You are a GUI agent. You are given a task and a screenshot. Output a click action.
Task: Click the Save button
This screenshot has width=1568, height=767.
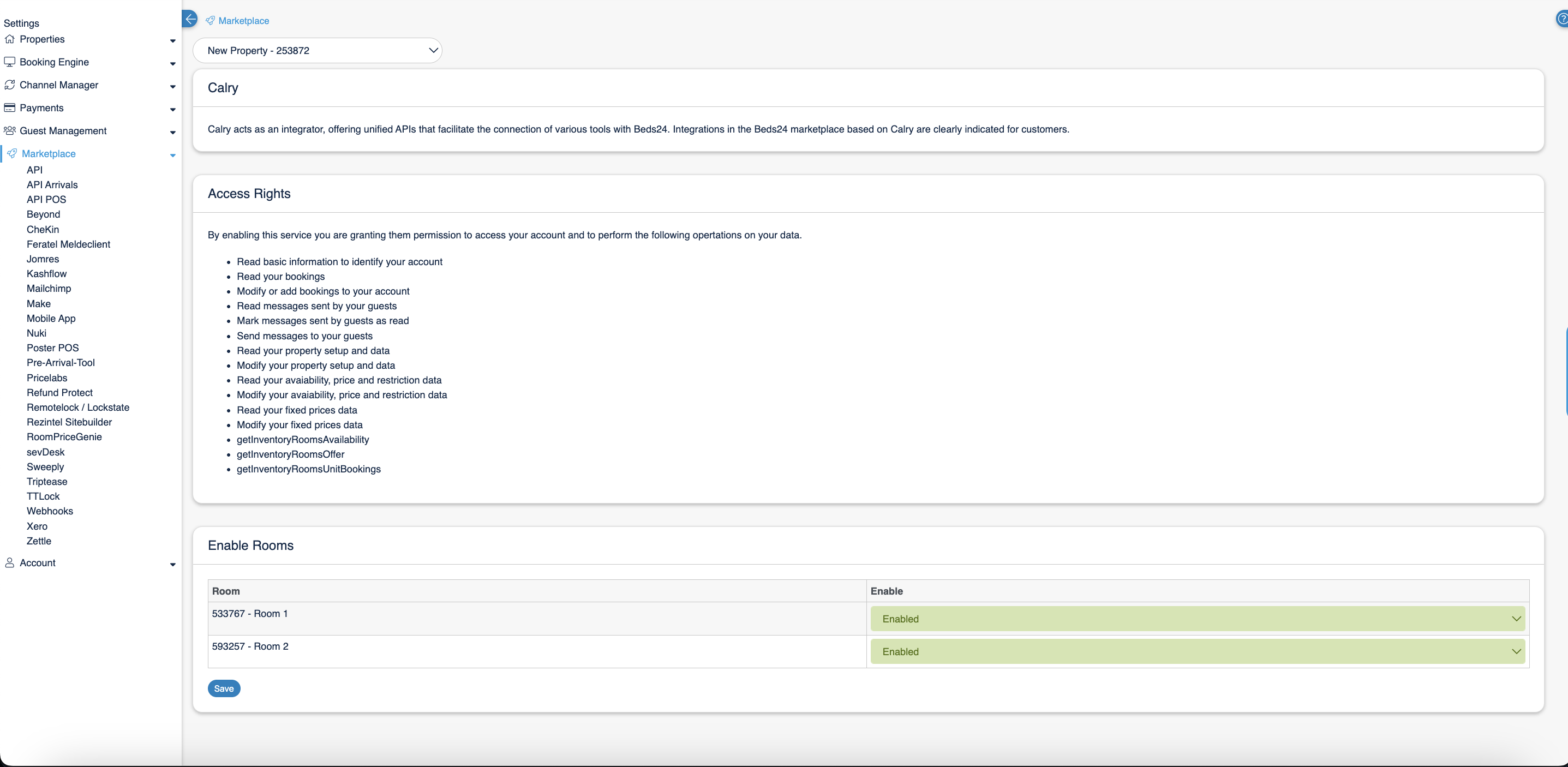[x=223, y=688]
